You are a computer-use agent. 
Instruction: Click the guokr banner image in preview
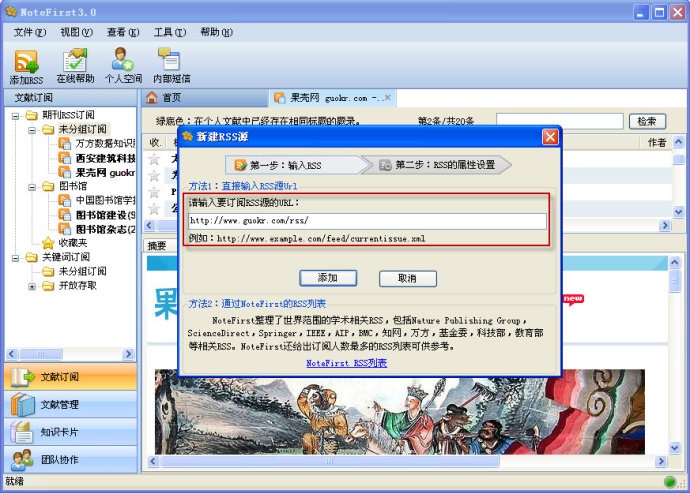tap(400, 412)
